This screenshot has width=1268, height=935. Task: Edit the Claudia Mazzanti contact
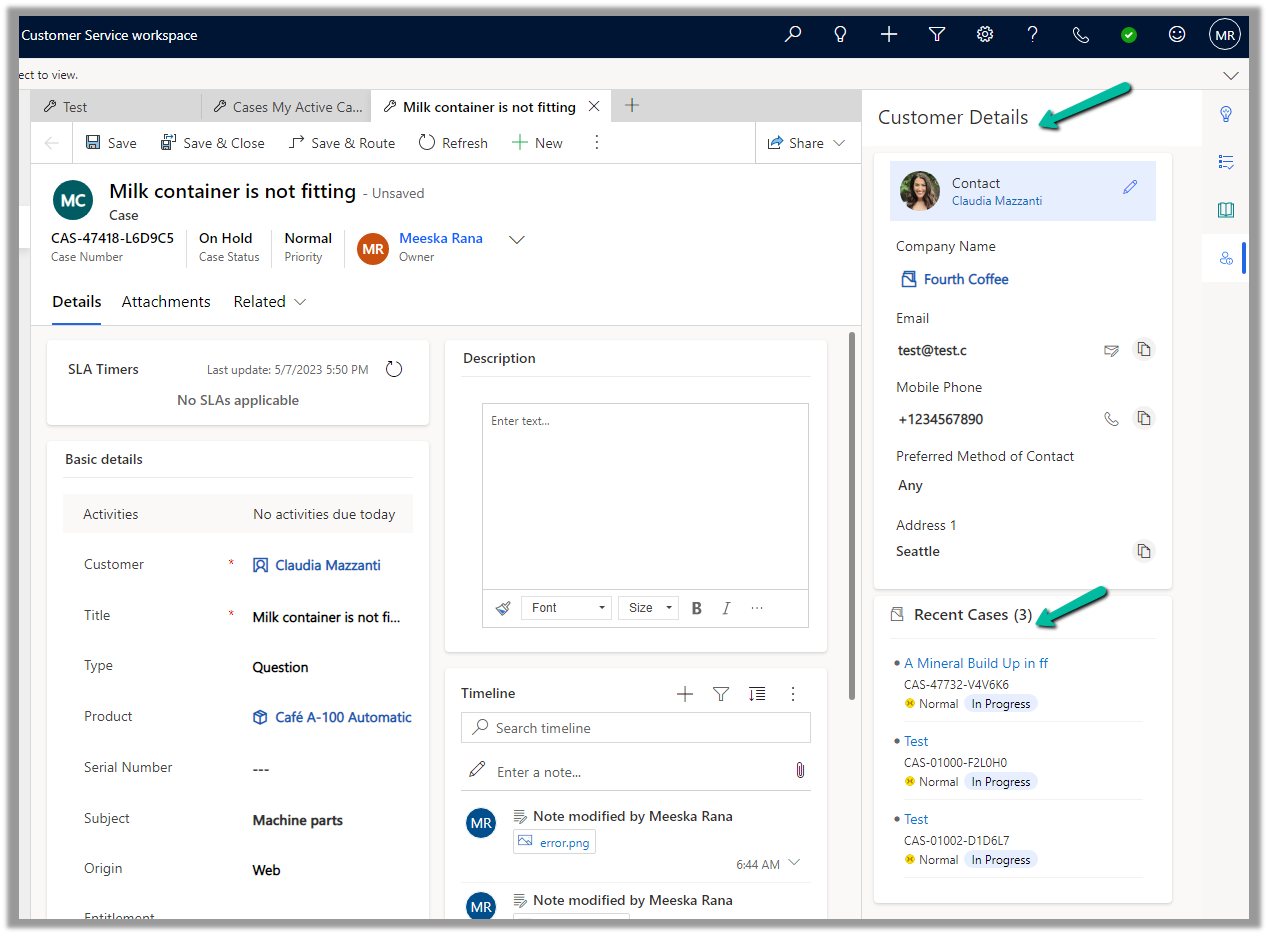(1130, 187)
